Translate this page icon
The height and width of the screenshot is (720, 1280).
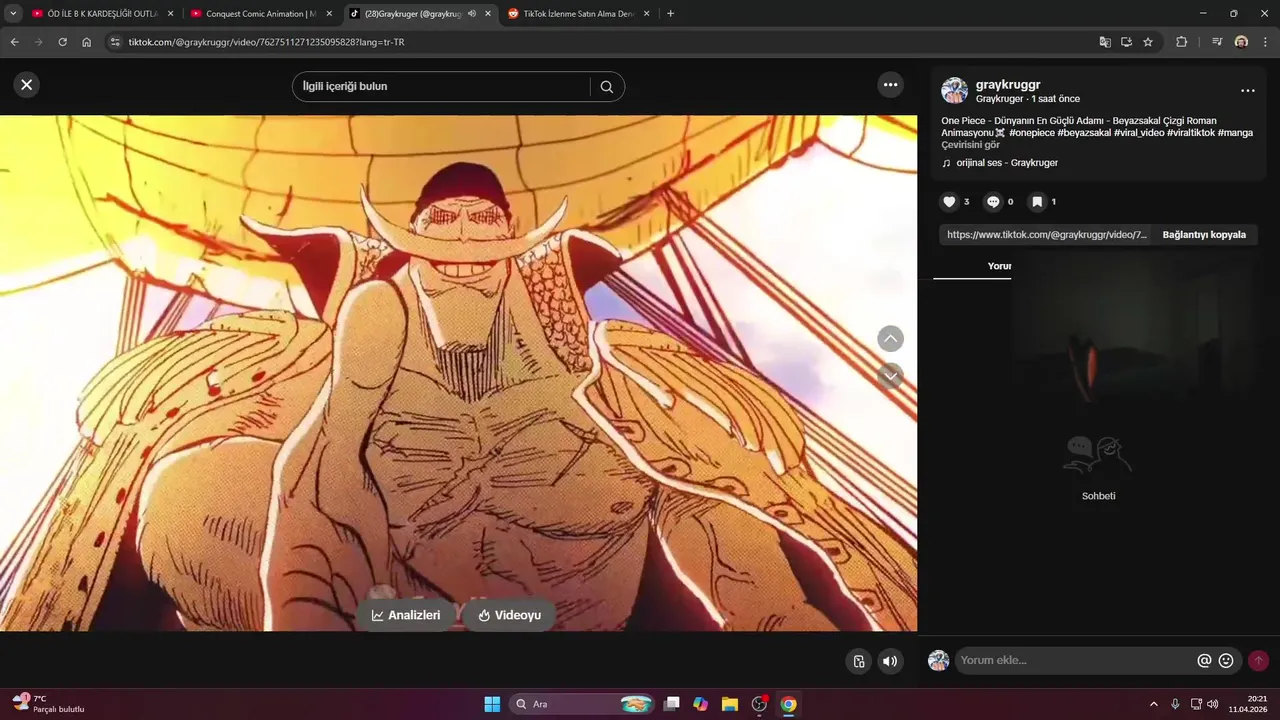click(x=1105, y=42)
